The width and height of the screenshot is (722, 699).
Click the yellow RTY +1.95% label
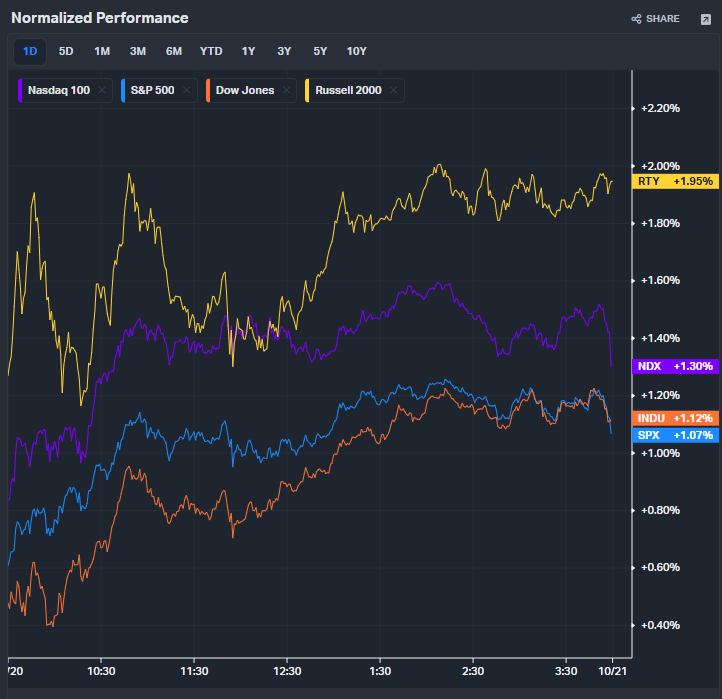pos(675,182)
